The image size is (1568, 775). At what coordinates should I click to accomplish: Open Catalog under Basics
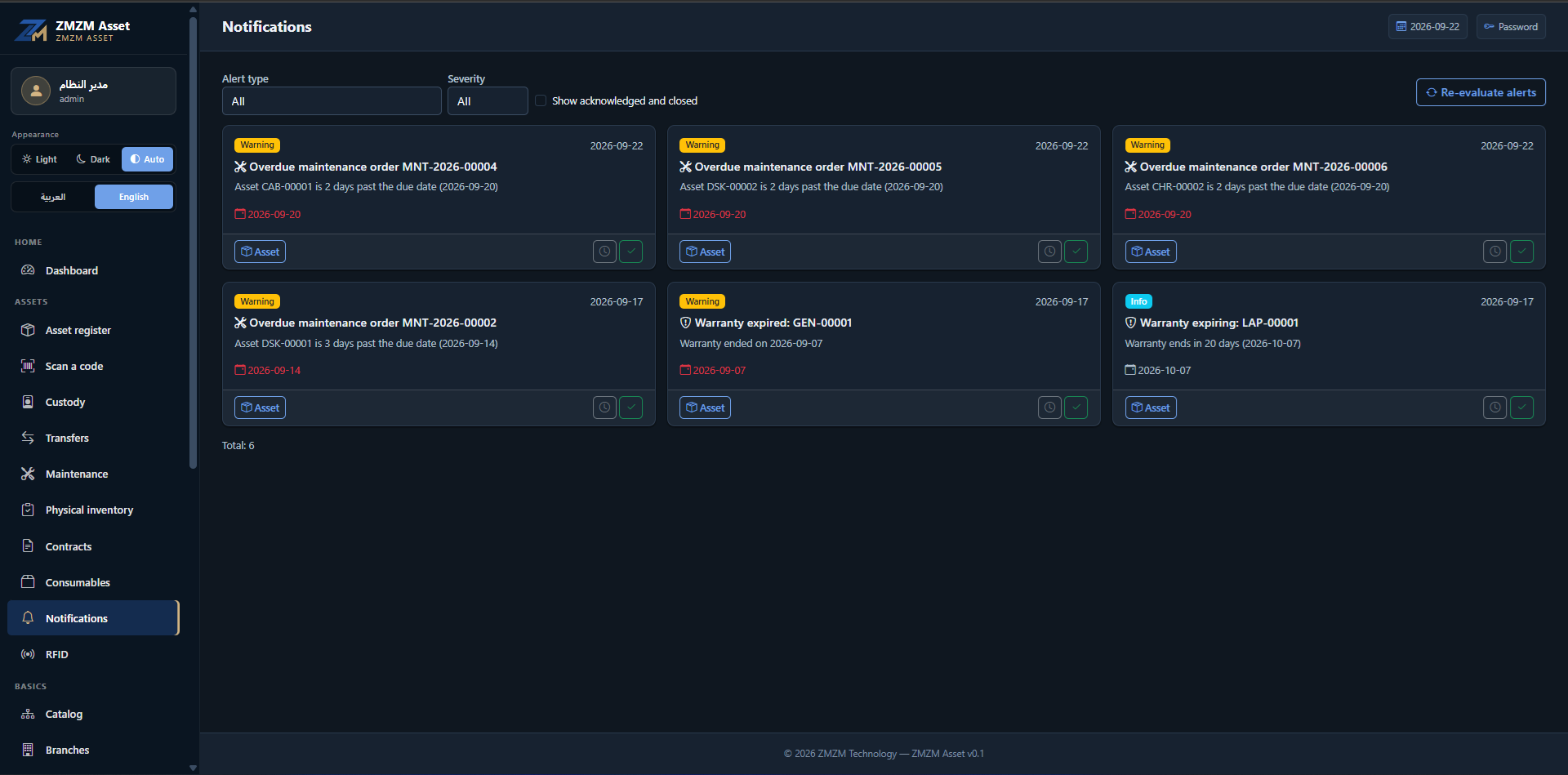[x=93, y=714]
